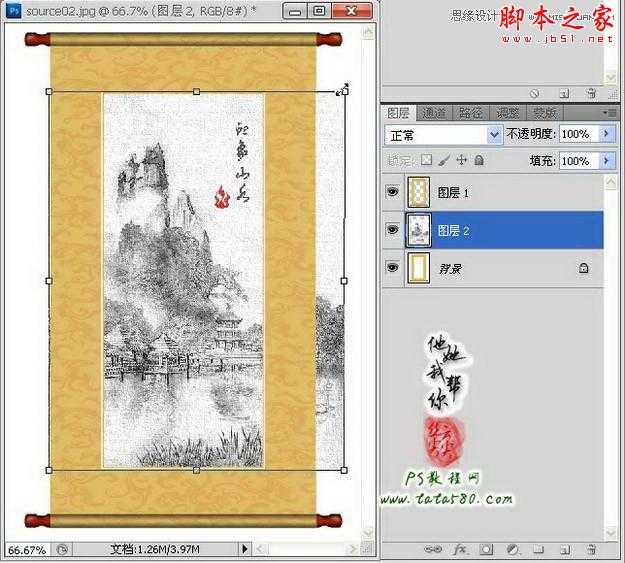625x563 pixels.
Task: Click horizontal scroll left arrow
Action: click(x=260, y=549)
